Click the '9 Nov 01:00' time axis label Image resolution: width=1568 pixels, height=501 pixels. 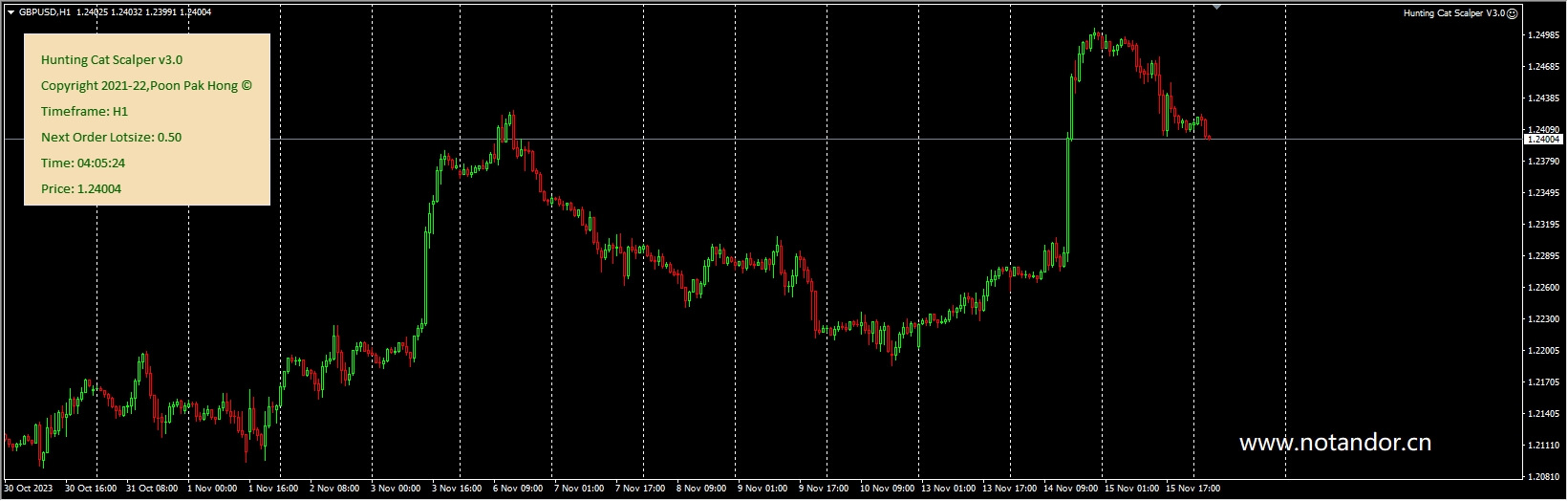pyautogui.click(x=763, y=489)
